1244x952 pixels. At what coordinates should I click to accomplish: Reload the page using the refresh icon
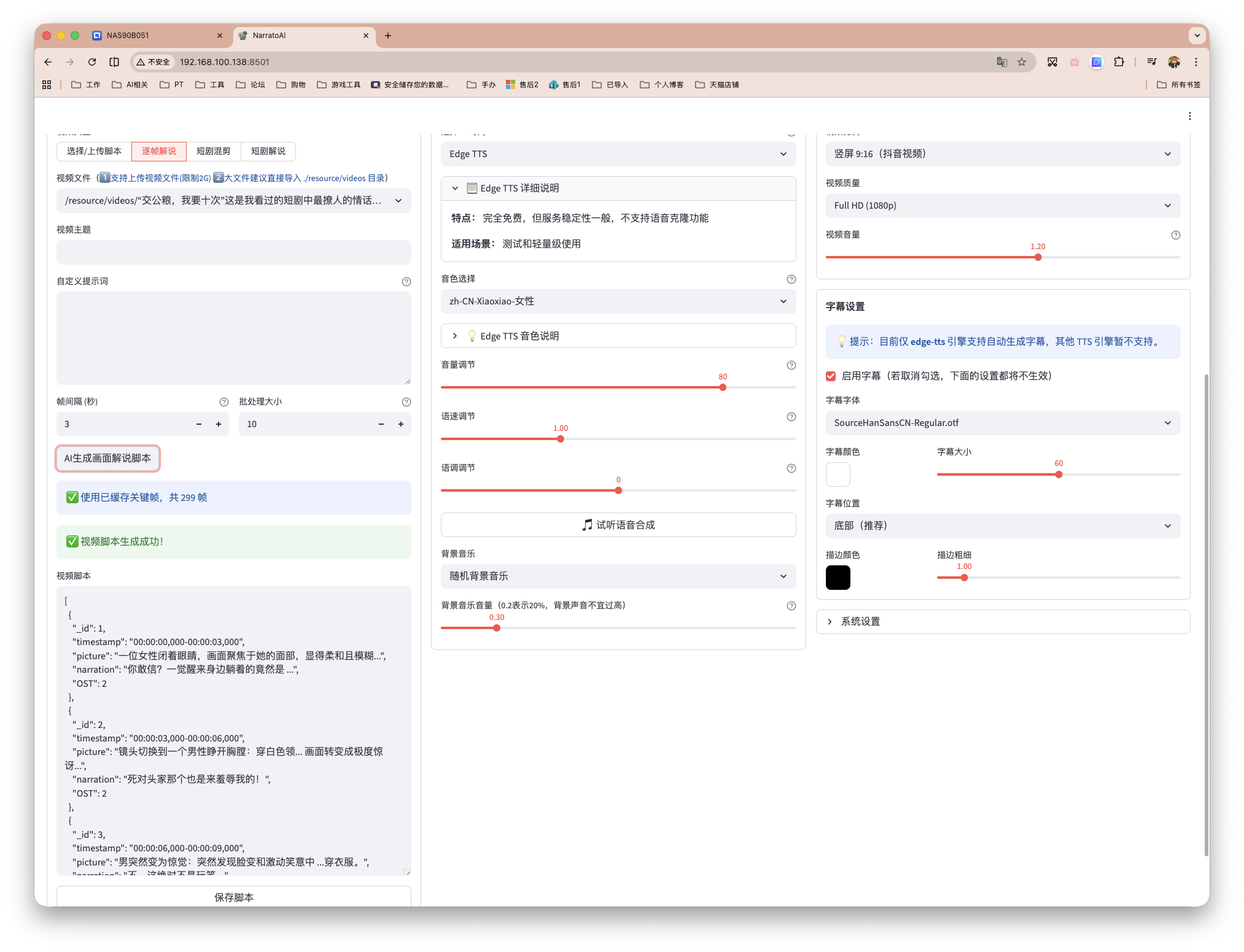[92, 62]
